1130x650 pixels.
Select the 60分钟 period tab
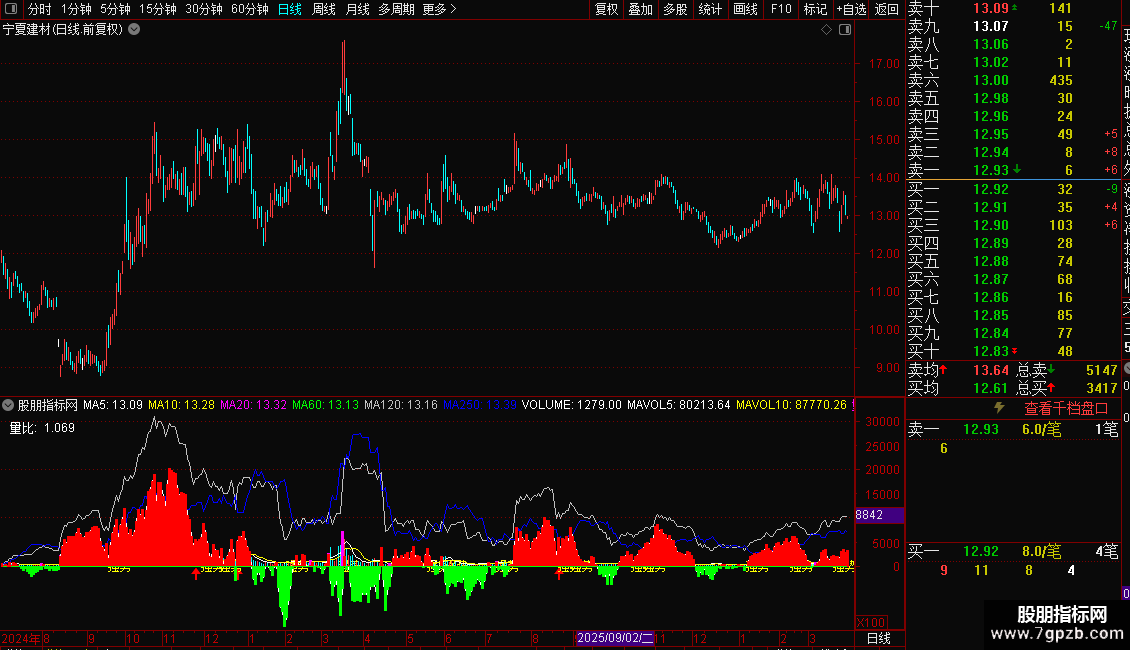tap(249, 9)
